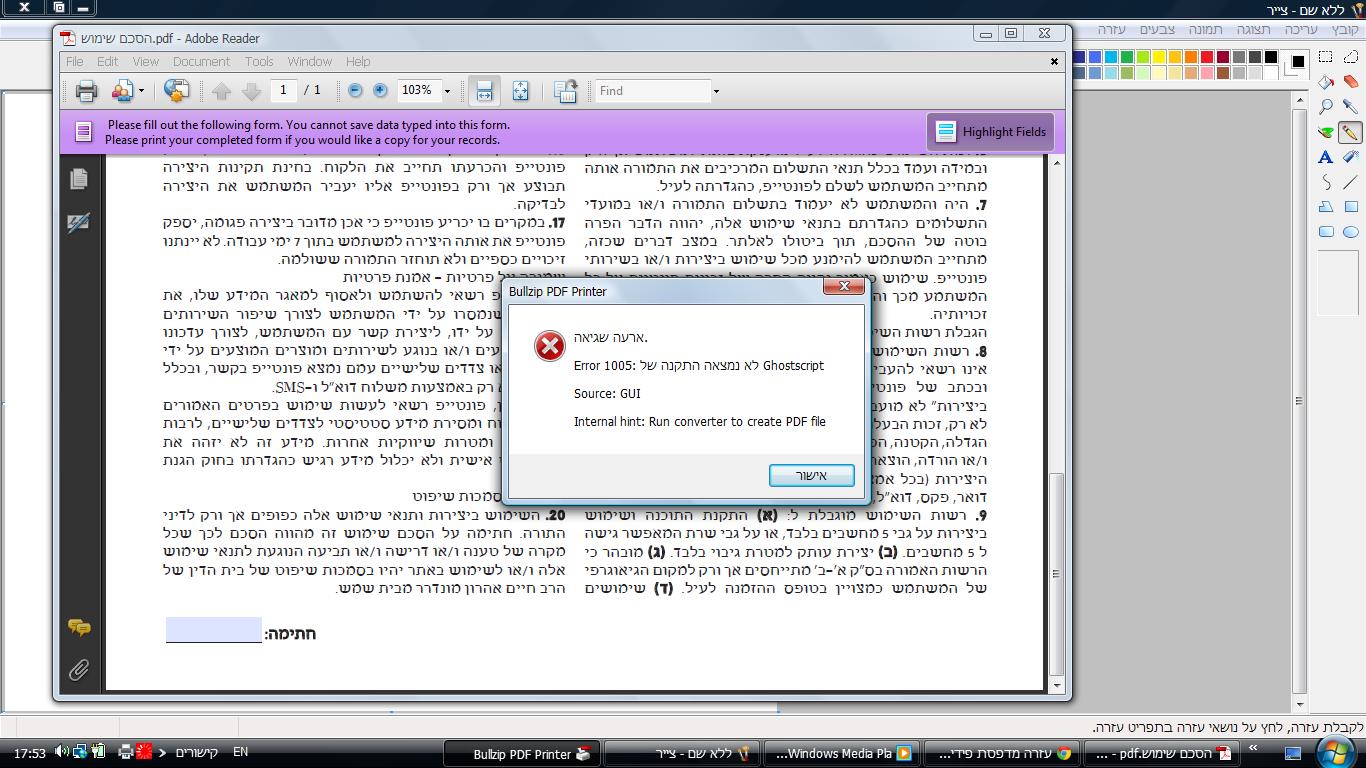Open the Signatures panel in Adobe Reader sidebar

point(79,223)
